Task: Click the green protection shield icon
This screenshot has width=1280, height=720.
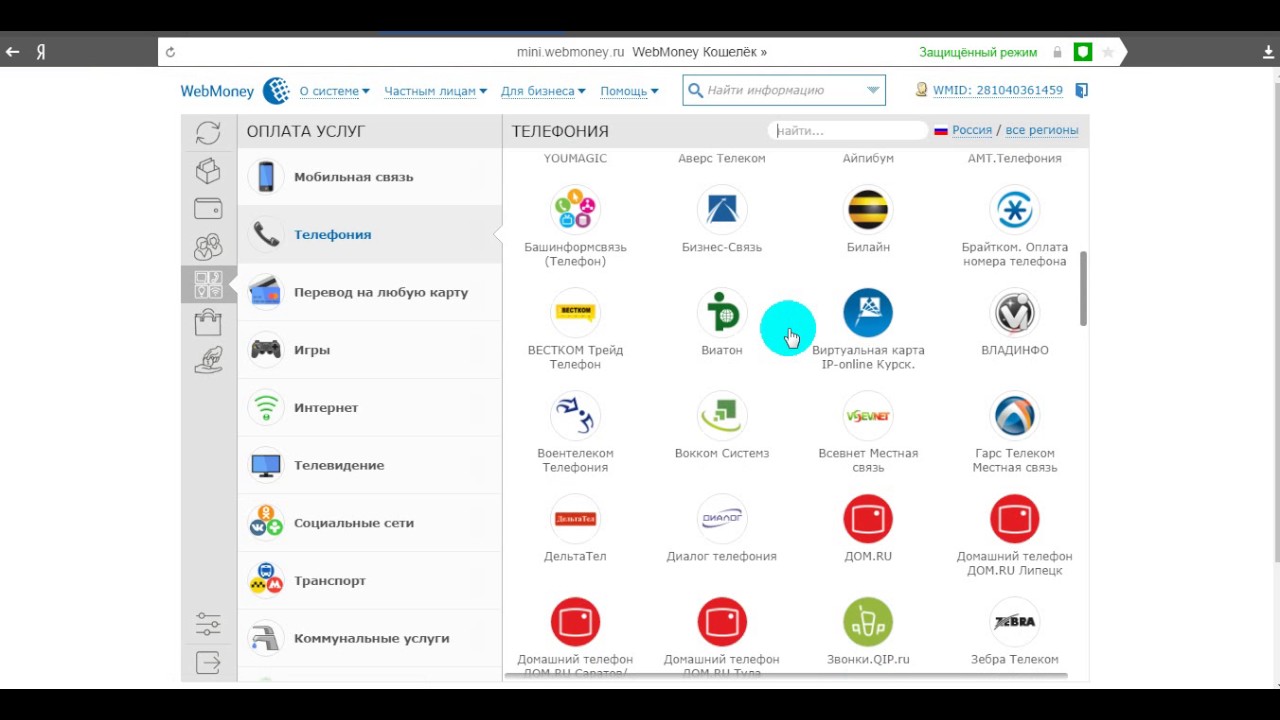Action: [1083, 52]
